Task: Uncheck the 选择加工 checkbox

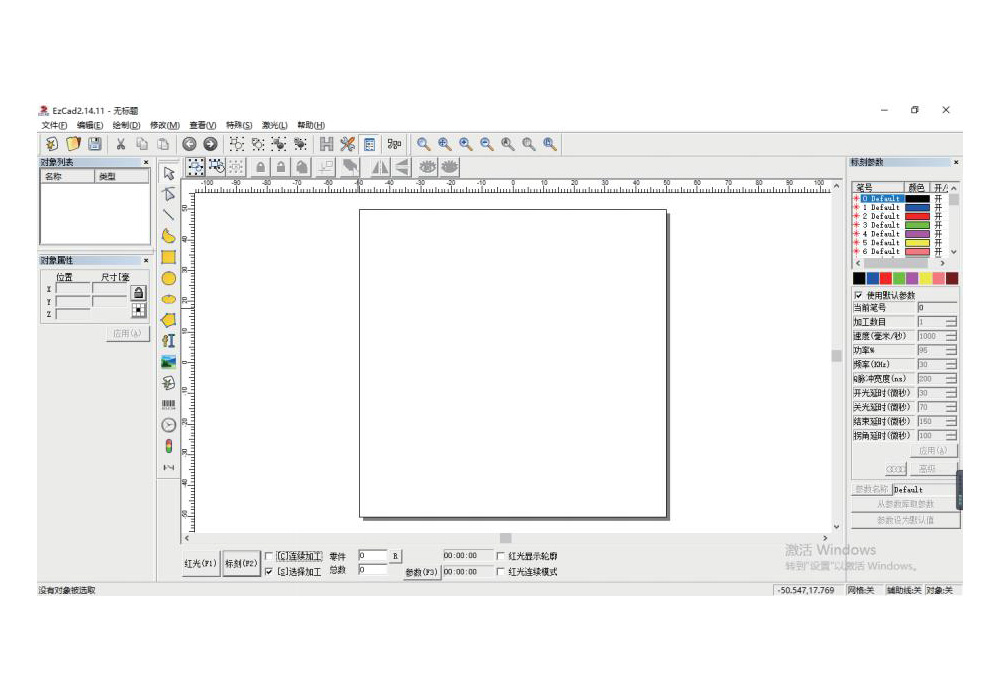Action: (269, 572)
